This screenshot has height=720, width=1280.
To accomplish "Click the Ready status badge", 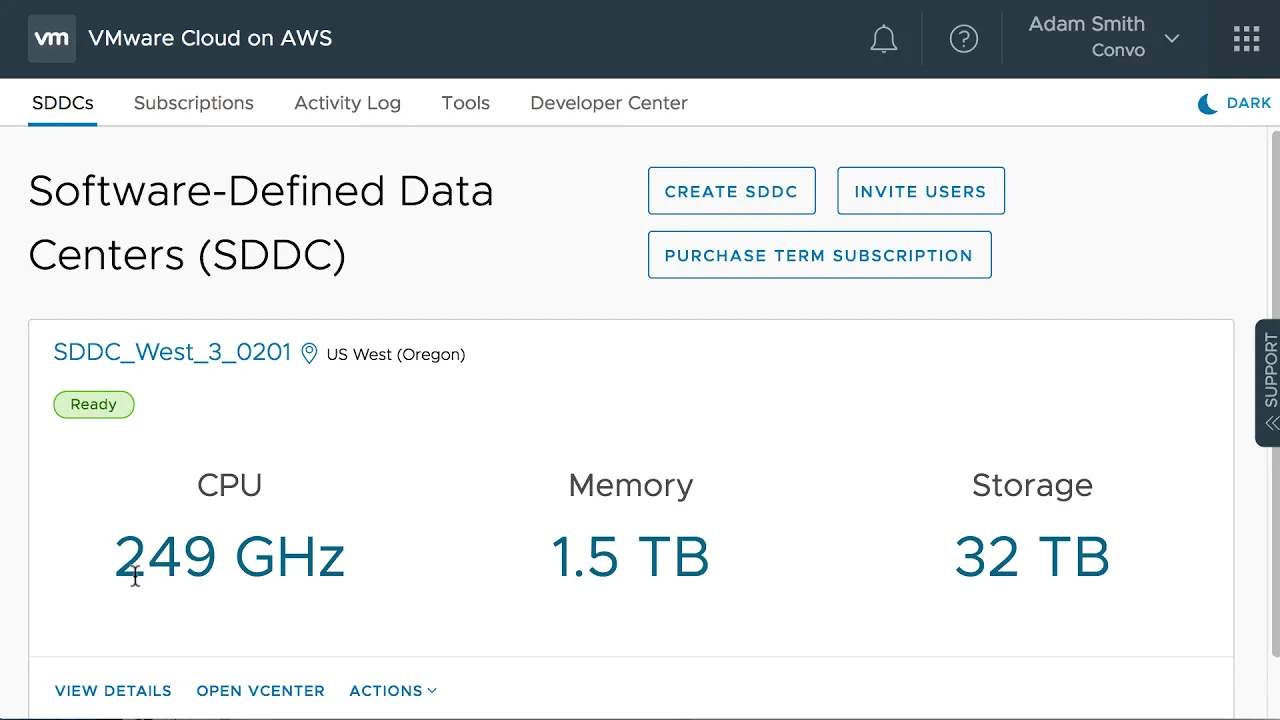I will (x=94, y=404).
